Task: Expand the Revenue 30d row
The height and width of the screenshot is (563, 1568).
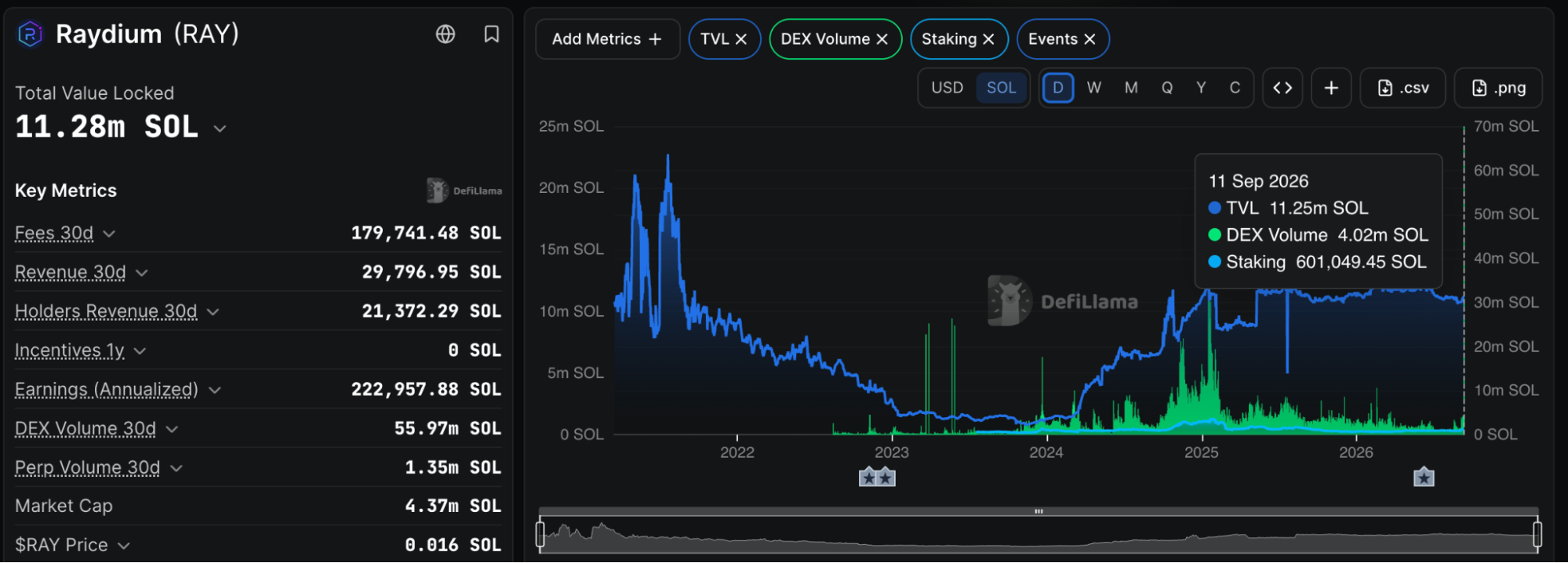Action: [142, 273]
